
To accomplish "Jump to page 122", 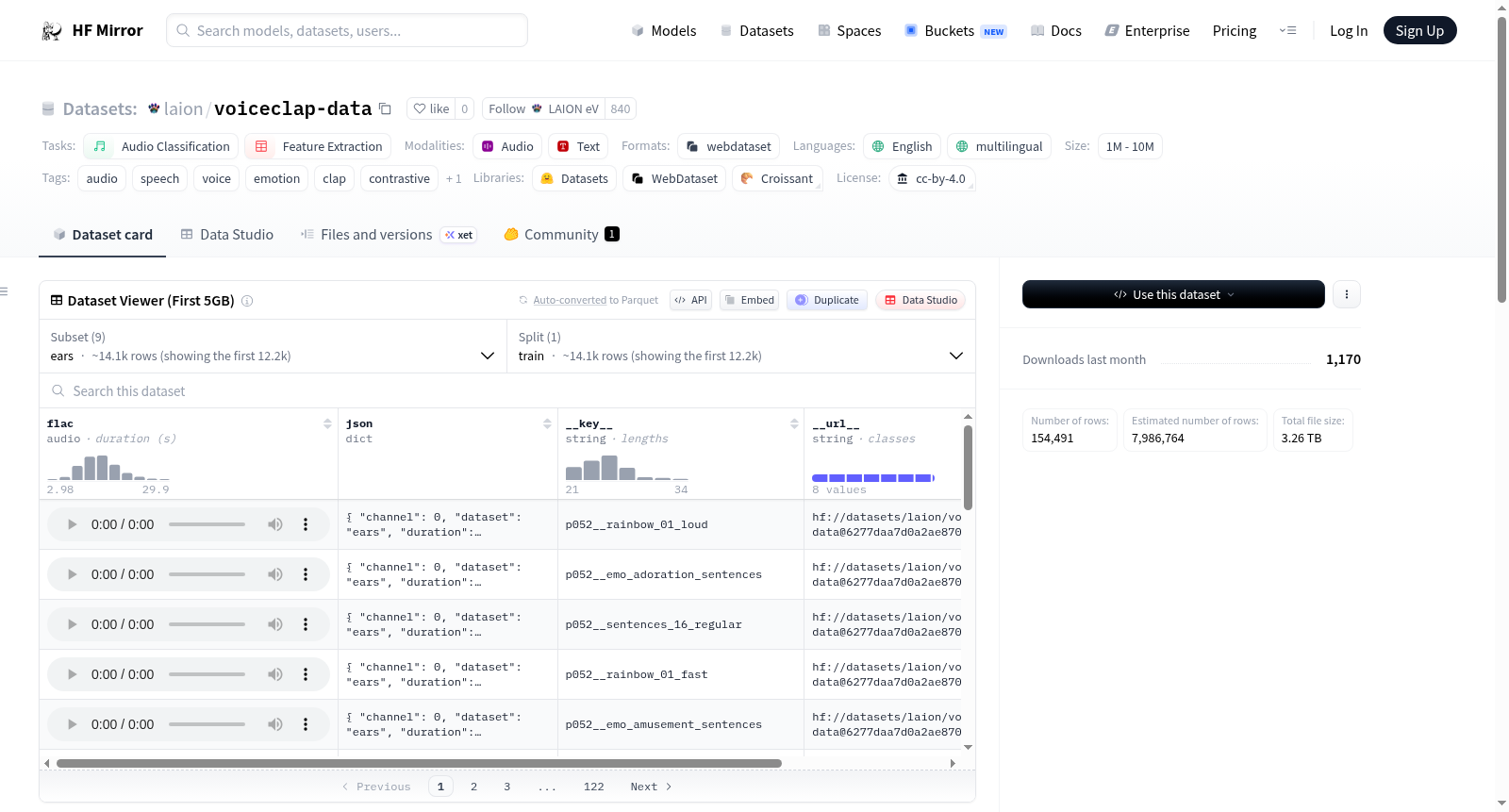I will [593, 787].
